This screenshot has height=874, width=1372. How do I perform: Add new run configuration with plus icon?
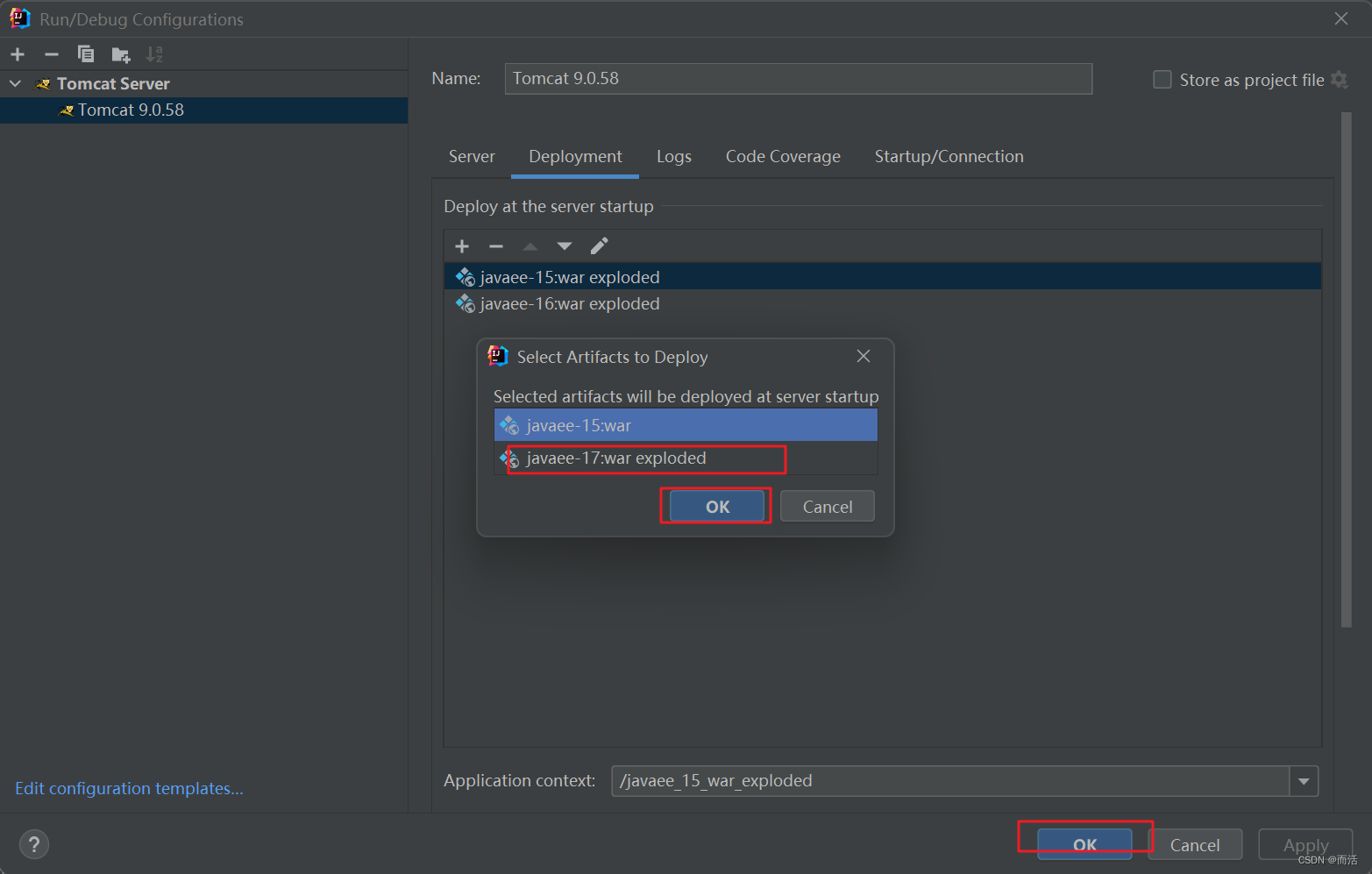click(18, 54)
